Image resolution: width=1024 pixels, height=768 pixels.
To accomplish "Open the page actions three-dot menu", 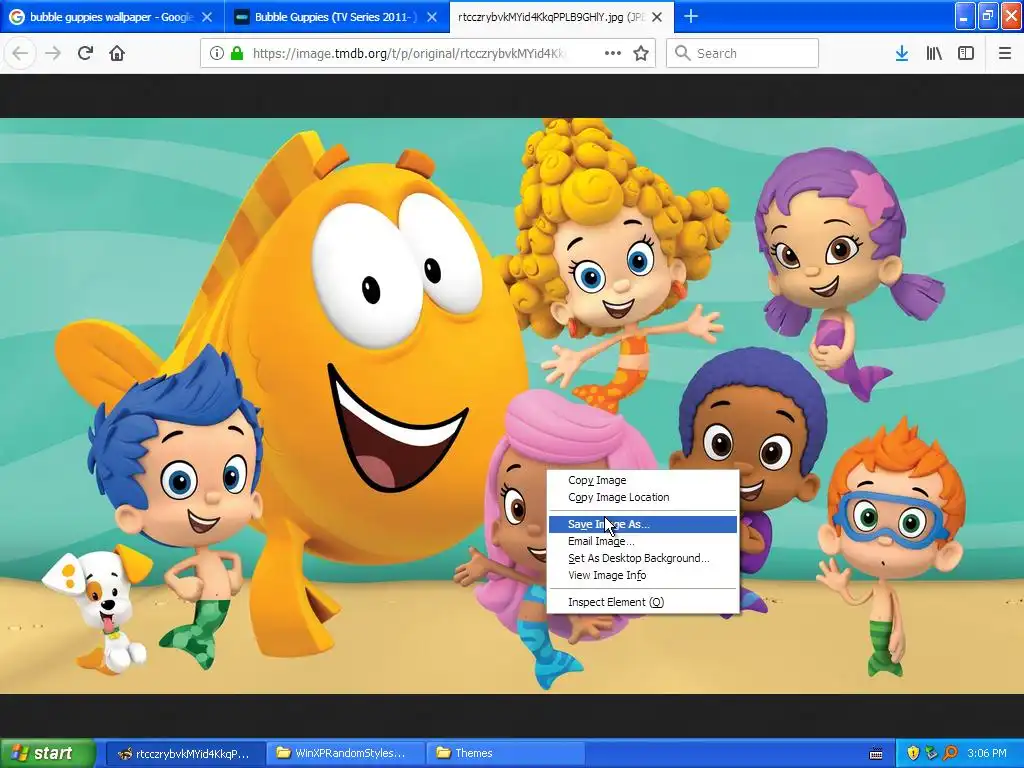I will coord(613,53).
